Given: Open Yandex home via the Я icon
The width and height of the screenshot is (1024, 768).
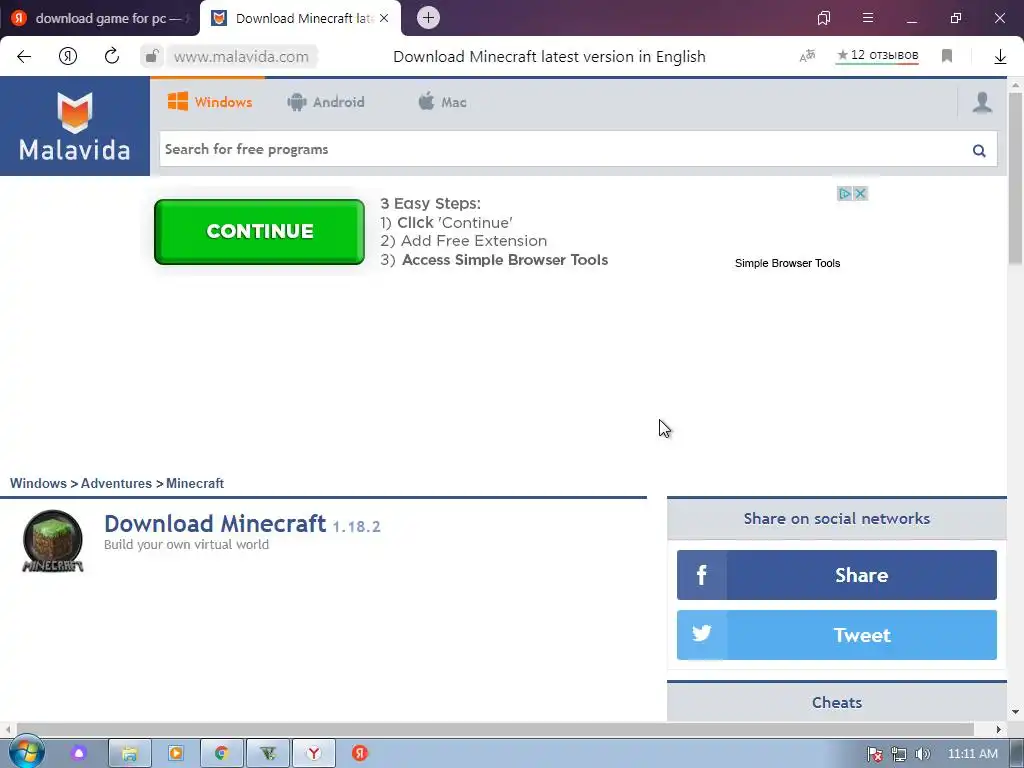Looking at the screenshot, I should tap(68, 56).
